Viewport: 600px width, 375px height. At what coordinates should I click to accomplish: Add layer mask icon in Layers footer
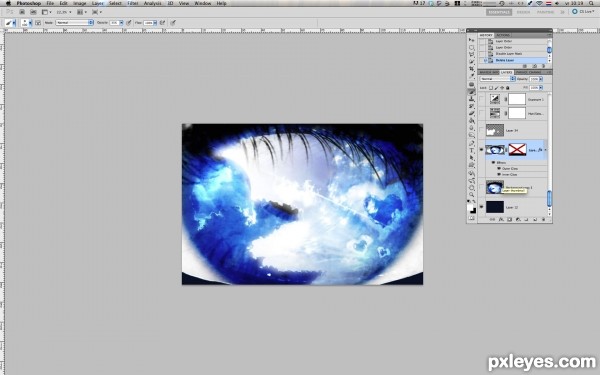click(x=510, y=219)
